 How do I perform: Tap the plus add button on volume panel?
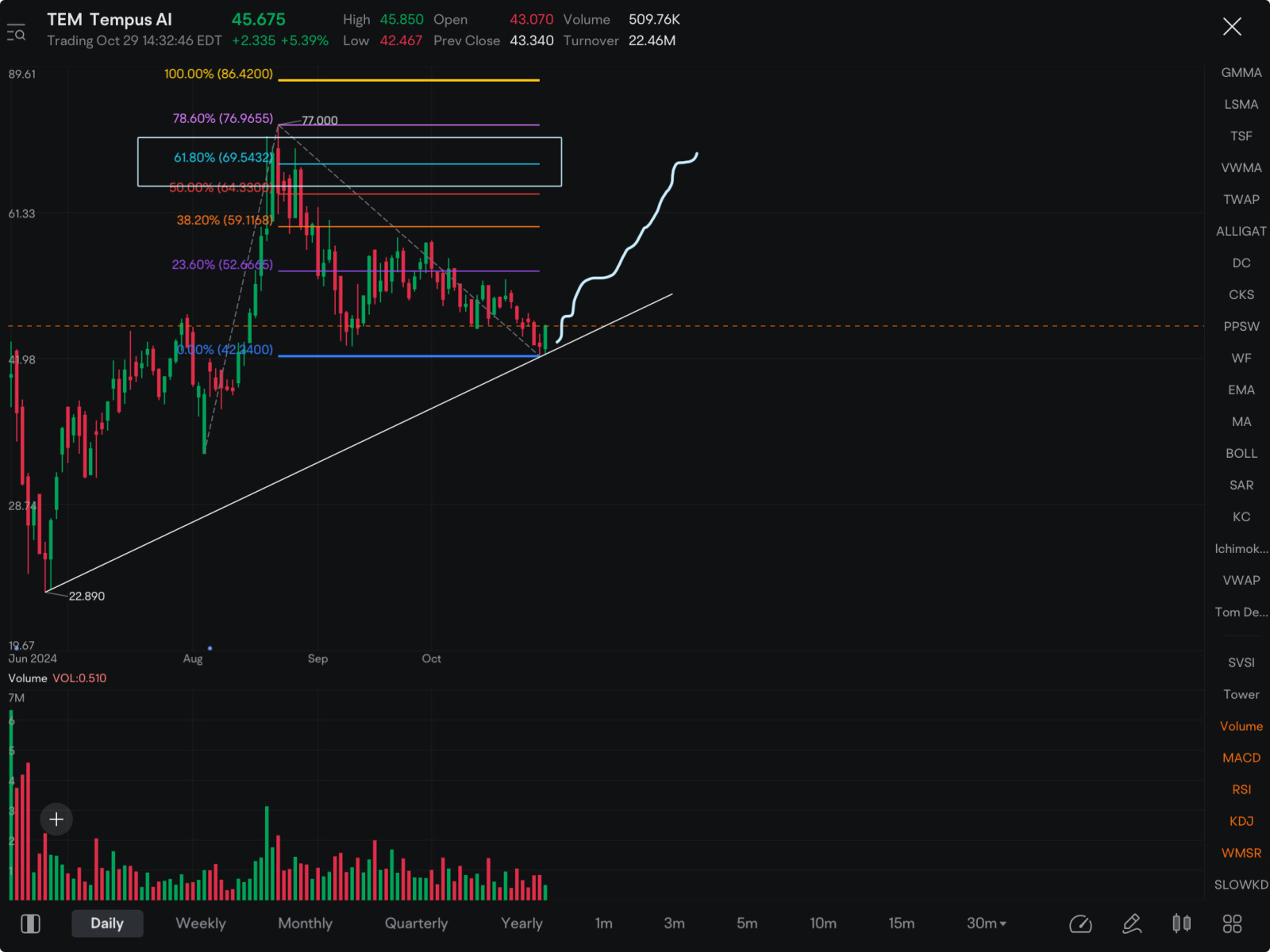point(56,819)
